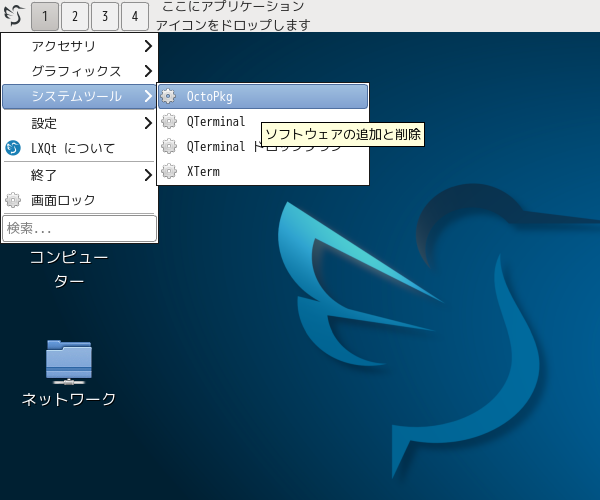Click the gear icon beside QTerminal

(x=168, y=122)
